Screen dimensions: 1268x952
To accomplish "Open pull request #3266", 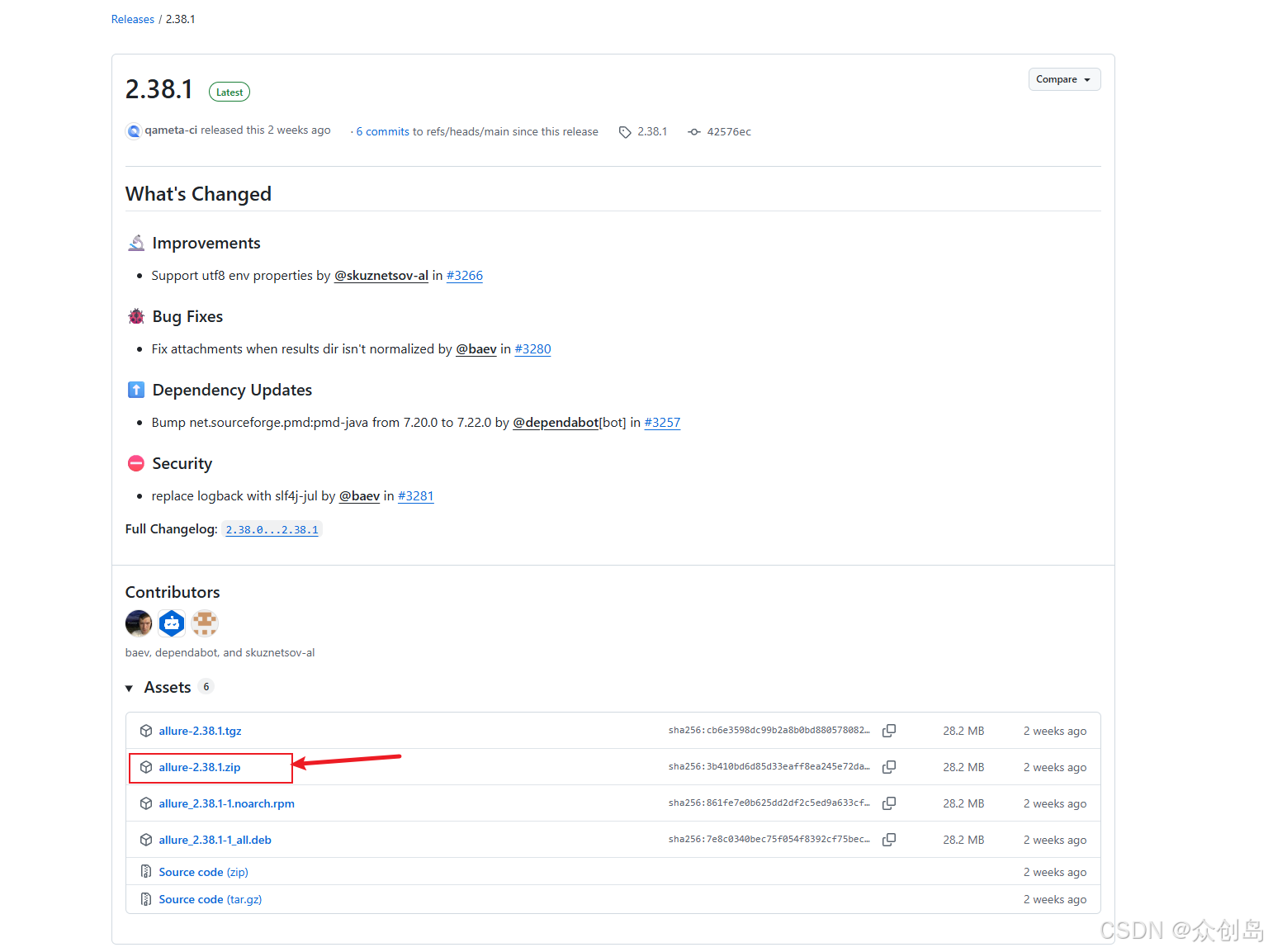I will [x=465, y=276].
